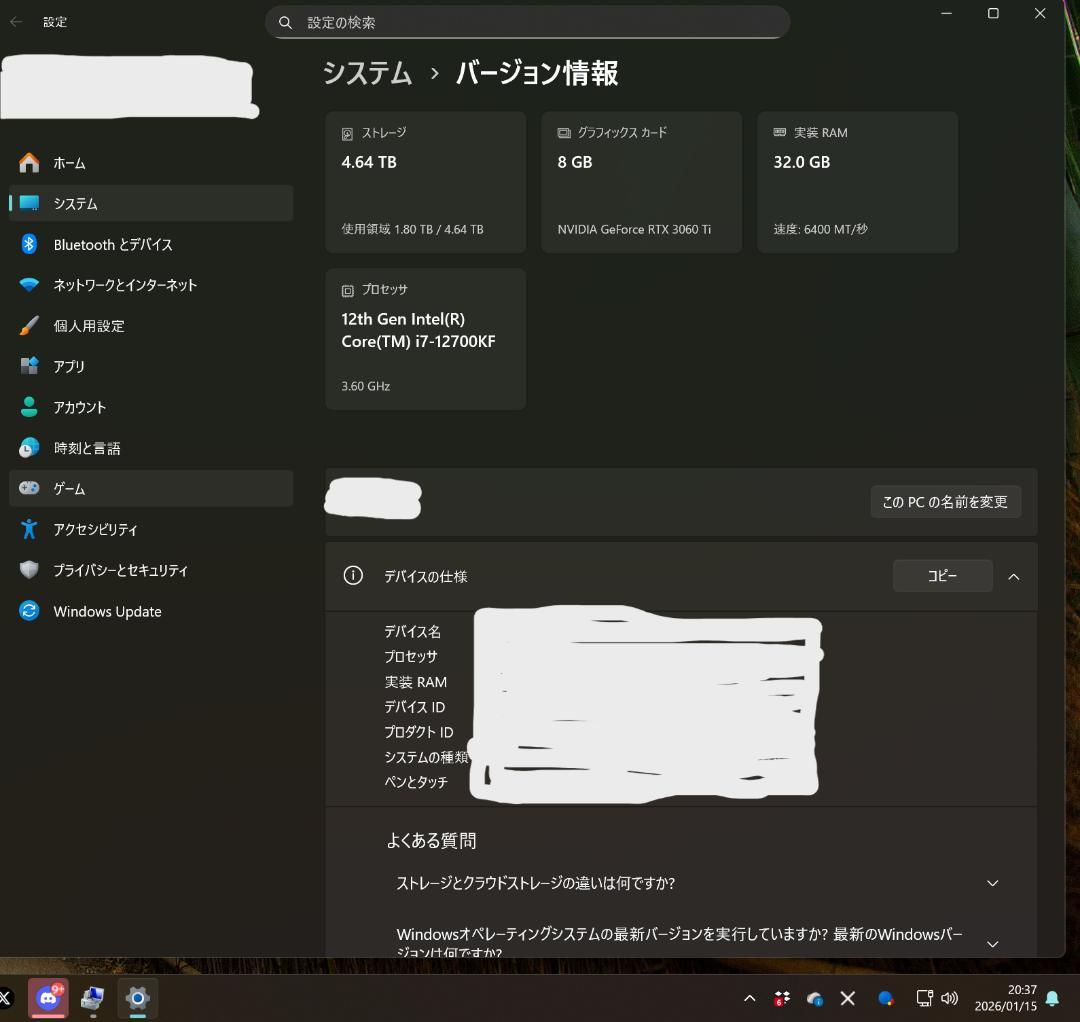Click the Windows Update icon
This screenshot has width=1080, height=1022.
point(30,611)
